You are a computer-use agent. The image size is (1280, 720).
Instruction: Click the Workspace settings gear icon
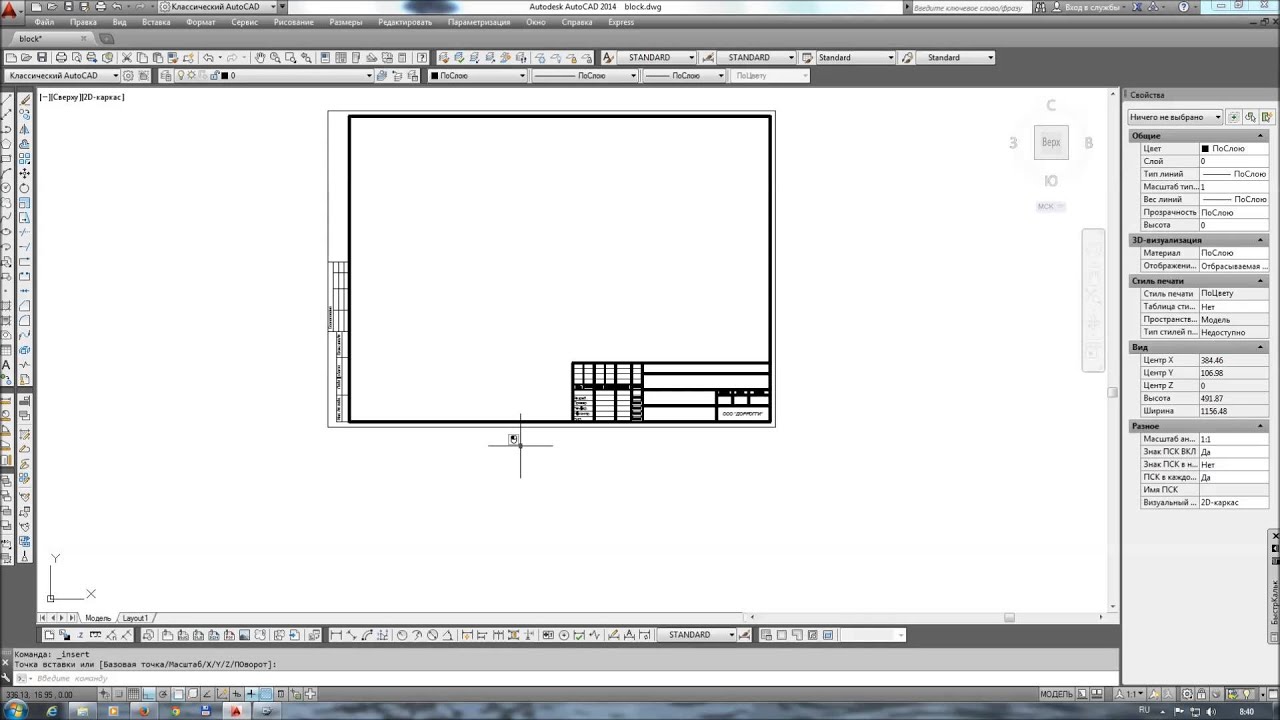128,76
